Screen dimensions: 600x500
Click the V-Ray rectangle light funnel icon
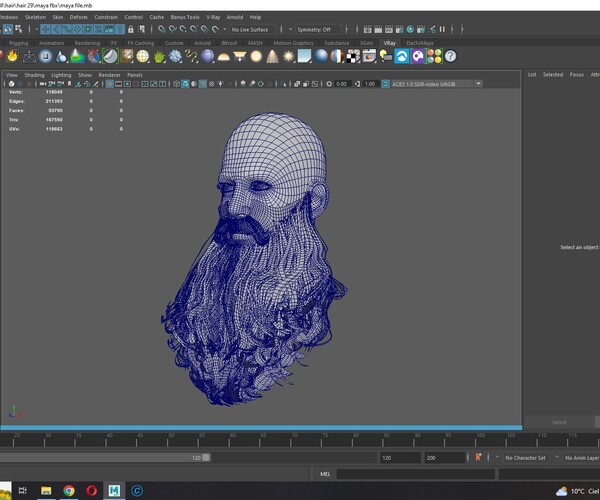pyautogui.click(x=240, y=56)
